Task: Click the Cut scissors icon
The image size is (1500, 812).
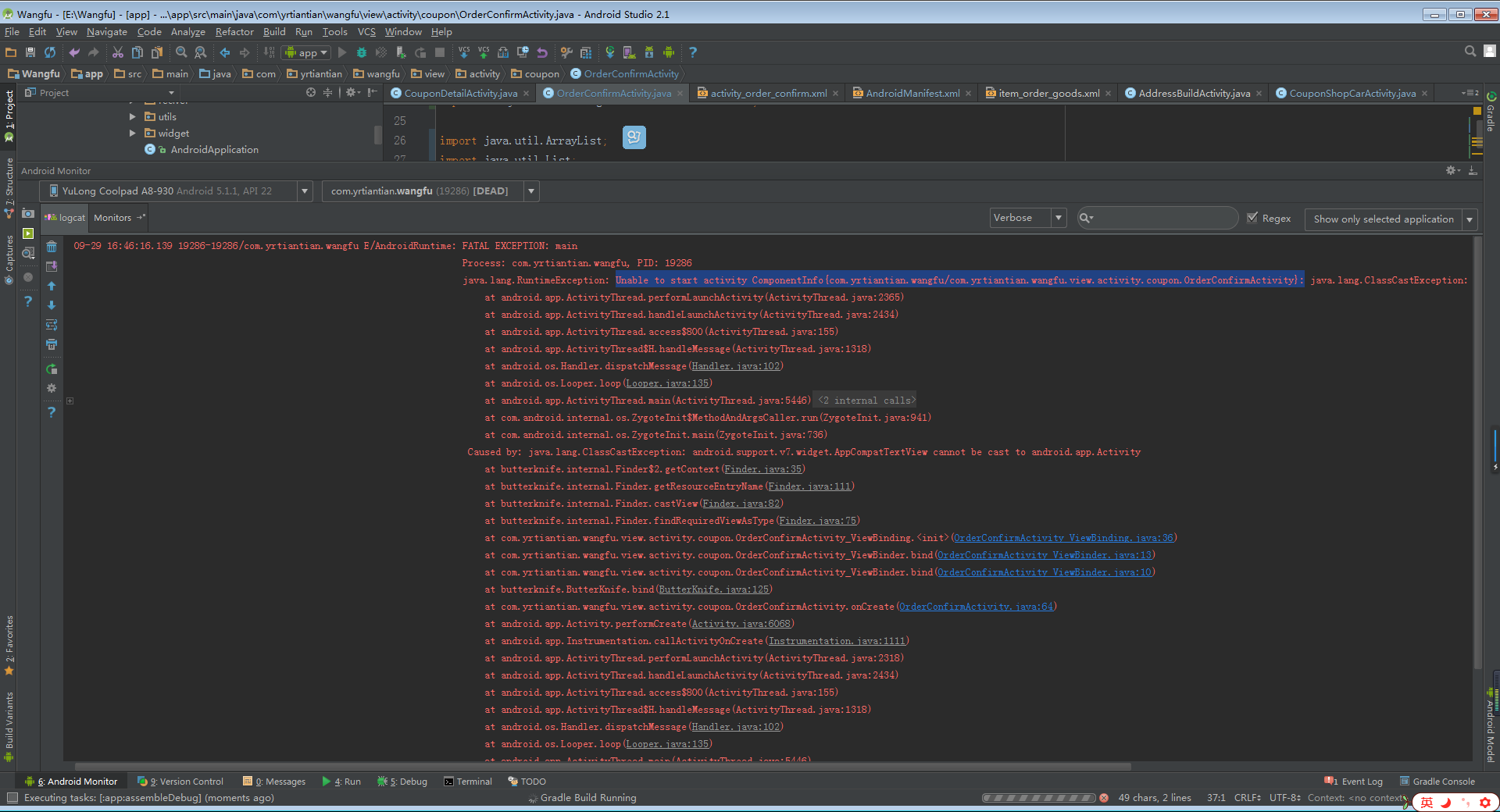Action: click(118, 52)
